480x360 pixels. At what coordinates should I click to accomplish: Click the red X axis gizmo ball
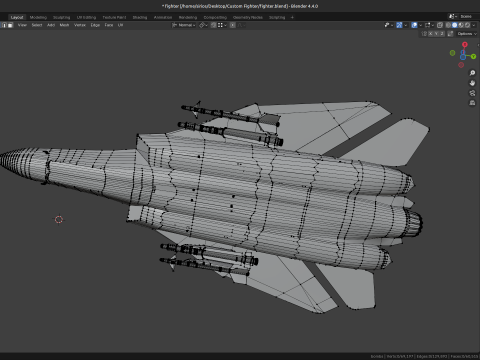(465, 45)
